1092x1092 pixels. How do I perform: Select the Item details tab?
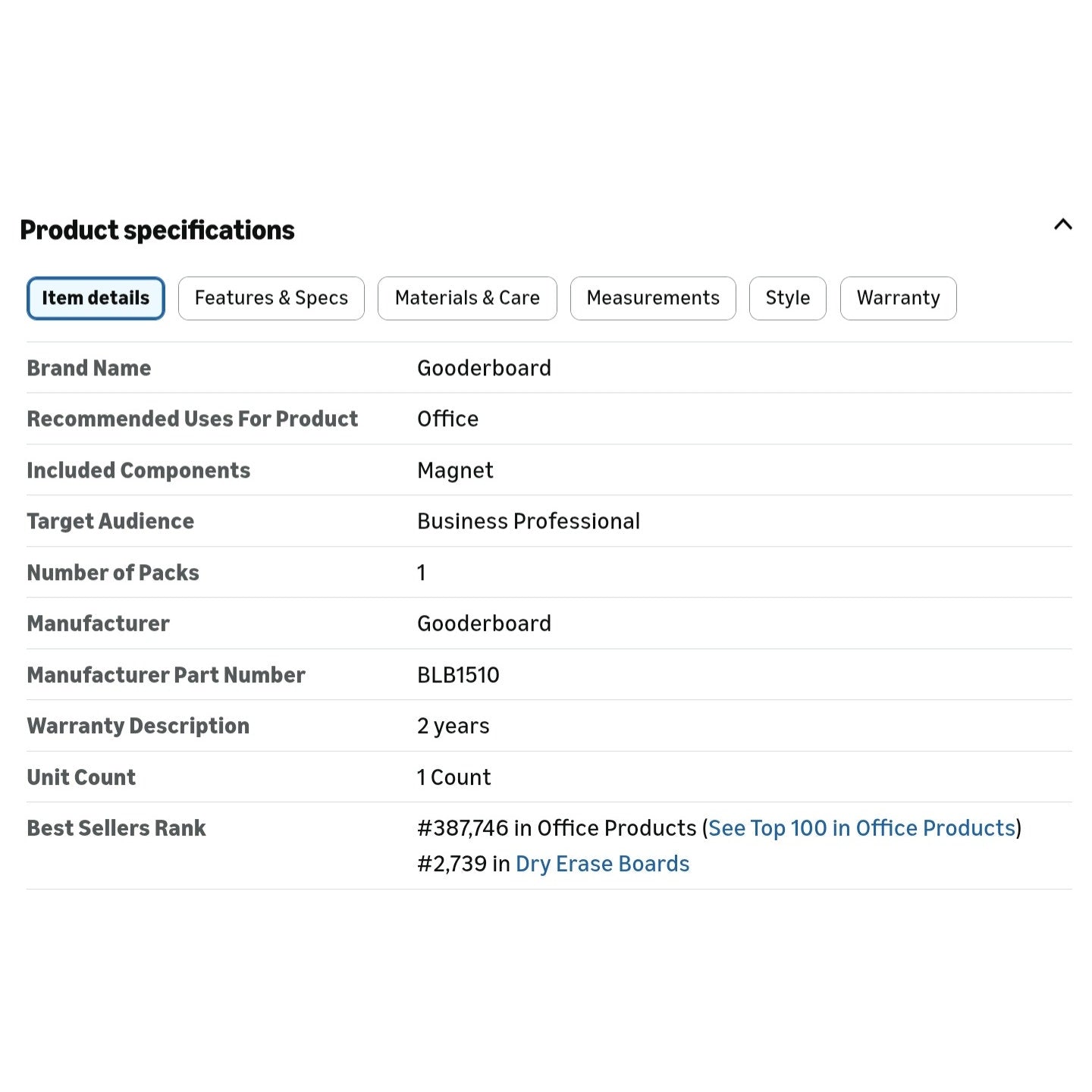click(96, 298)
